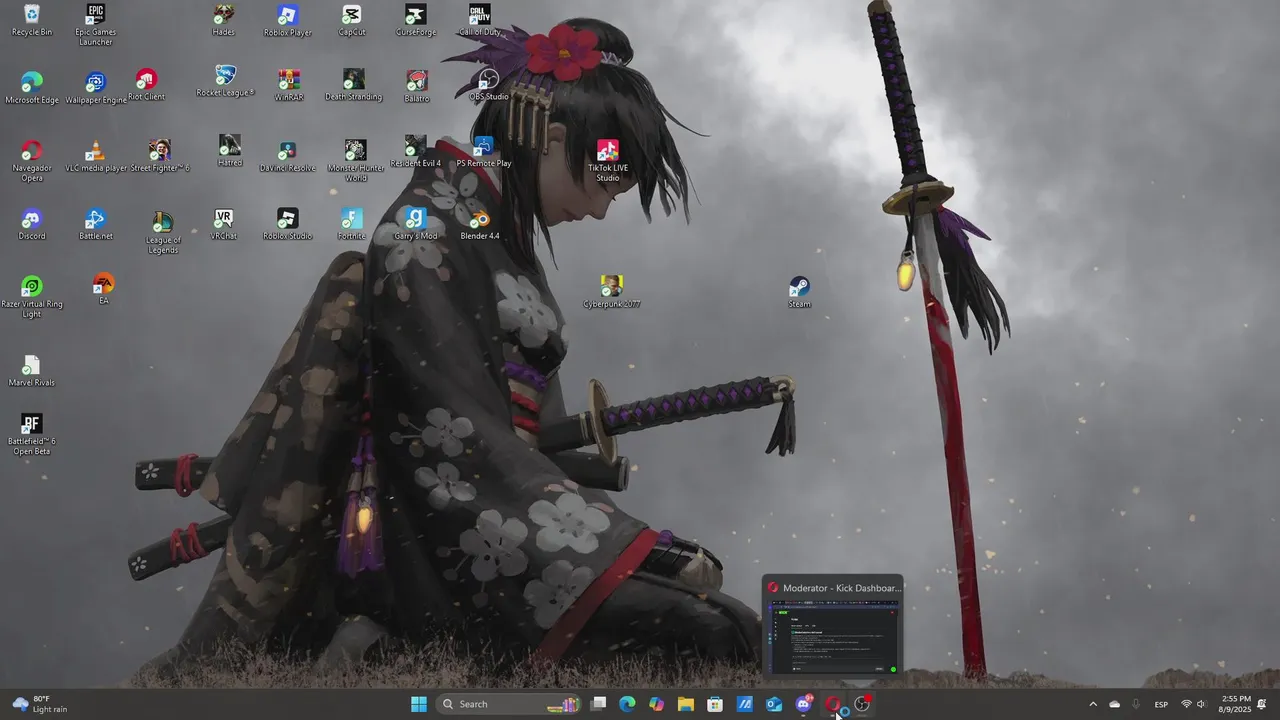Select the Monster Hunter World icon

tap(356, 160)
